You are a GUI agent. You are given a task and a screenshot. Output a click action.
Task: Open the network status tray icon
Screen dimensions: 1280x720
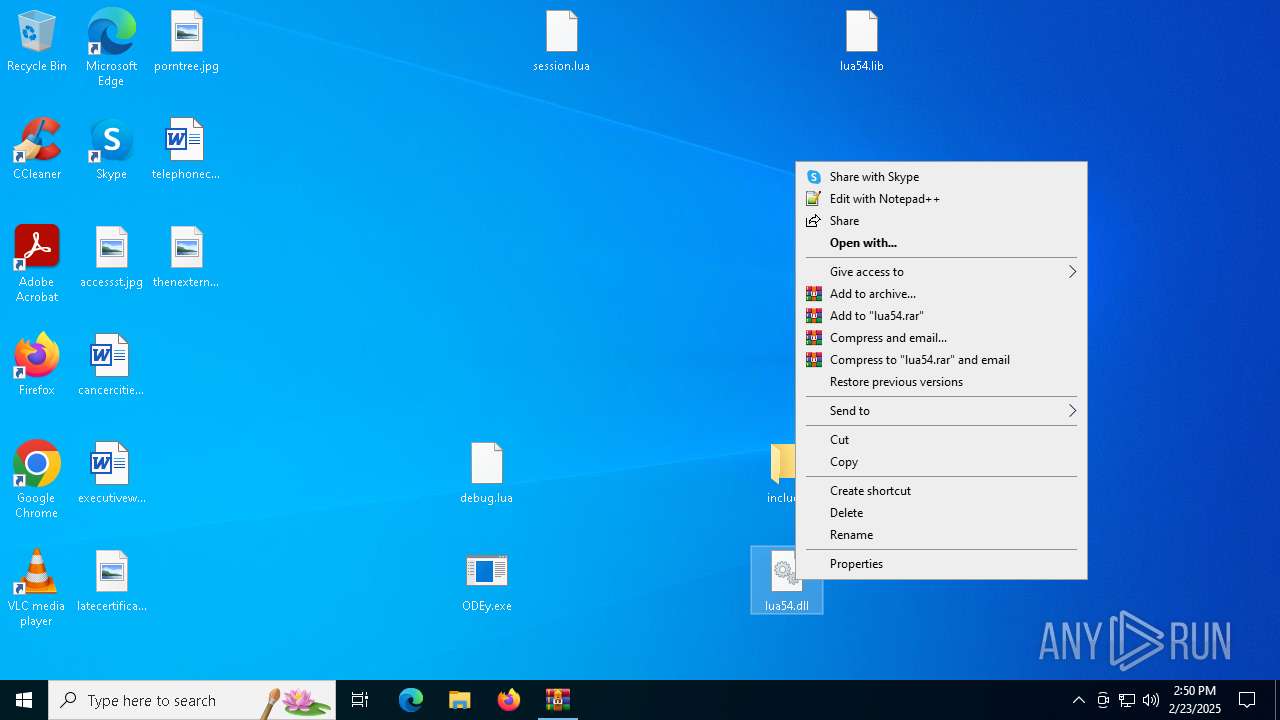(x=1127, y=700)
